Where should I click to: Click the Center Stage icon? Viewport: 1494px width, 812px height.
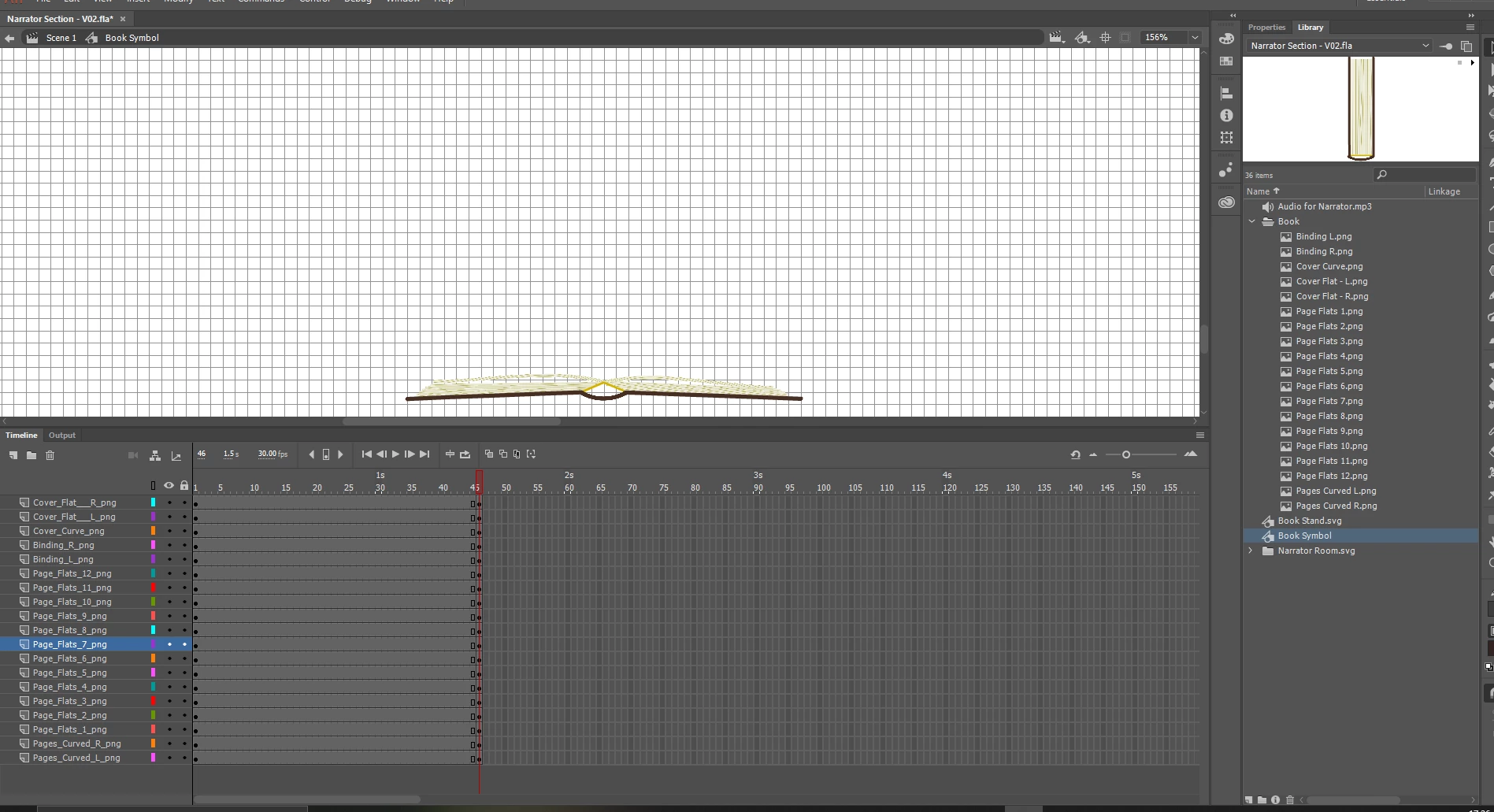point(1106,37)
